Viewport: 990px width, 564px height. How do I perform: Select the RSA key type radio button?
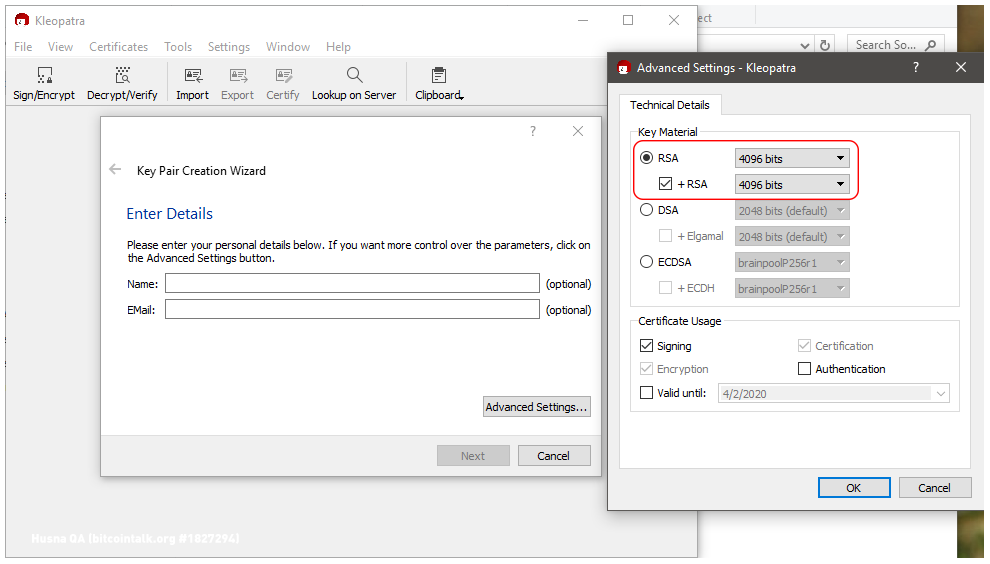click(x=647, y=158)
